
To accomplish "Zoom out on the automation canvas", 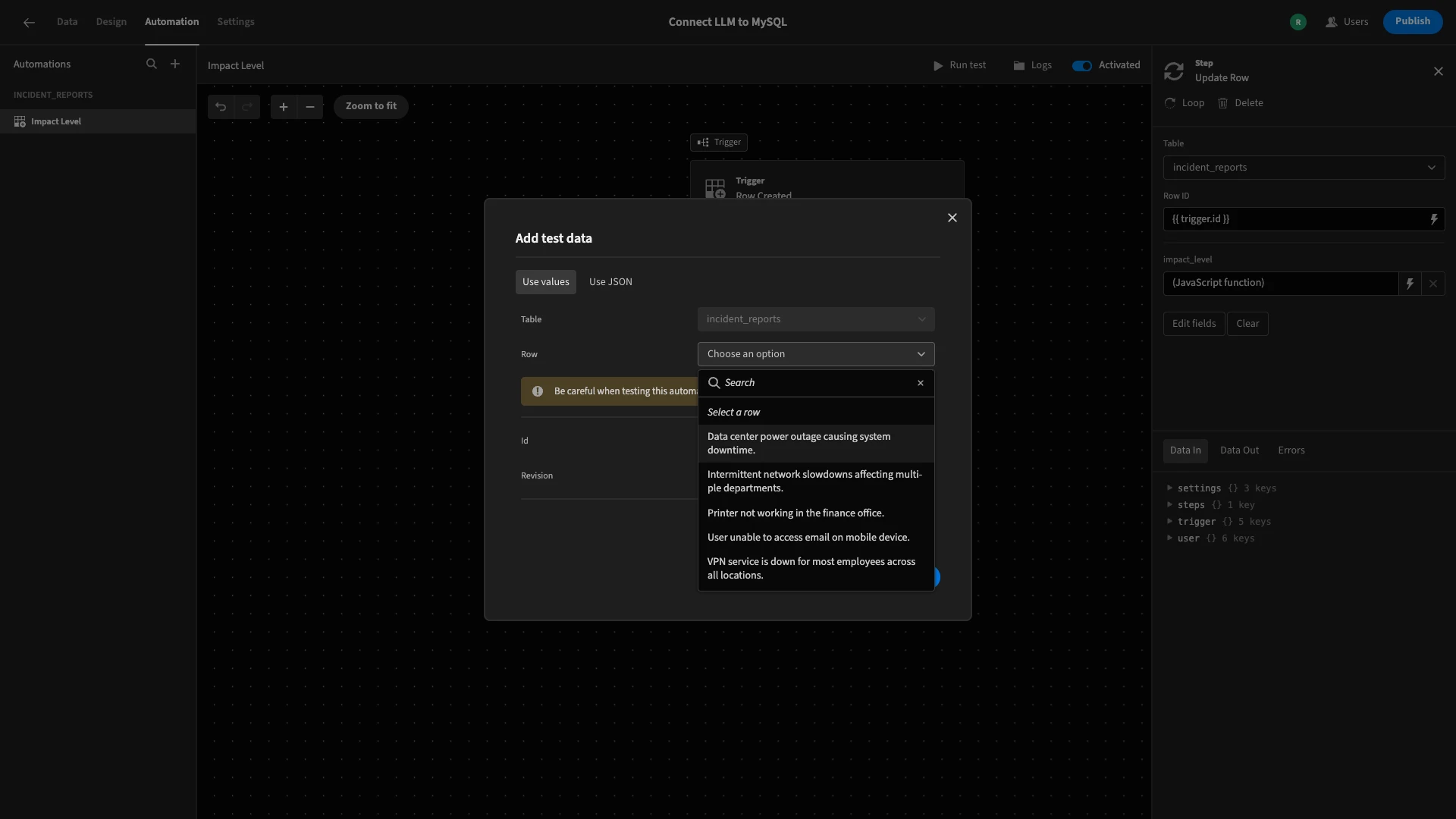I will tap(310, 107).
